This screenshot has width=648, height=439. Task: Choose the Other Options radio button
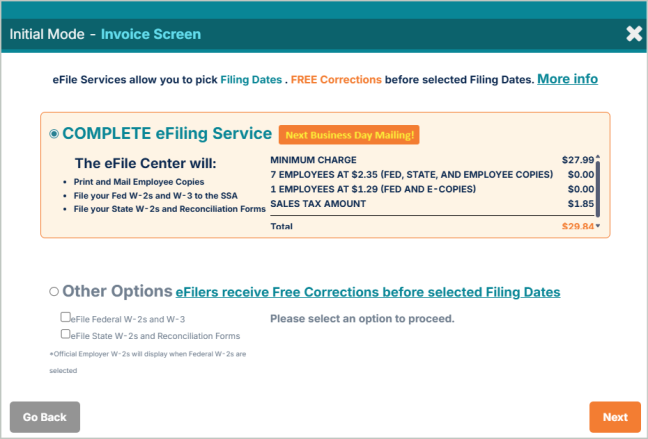54,292
